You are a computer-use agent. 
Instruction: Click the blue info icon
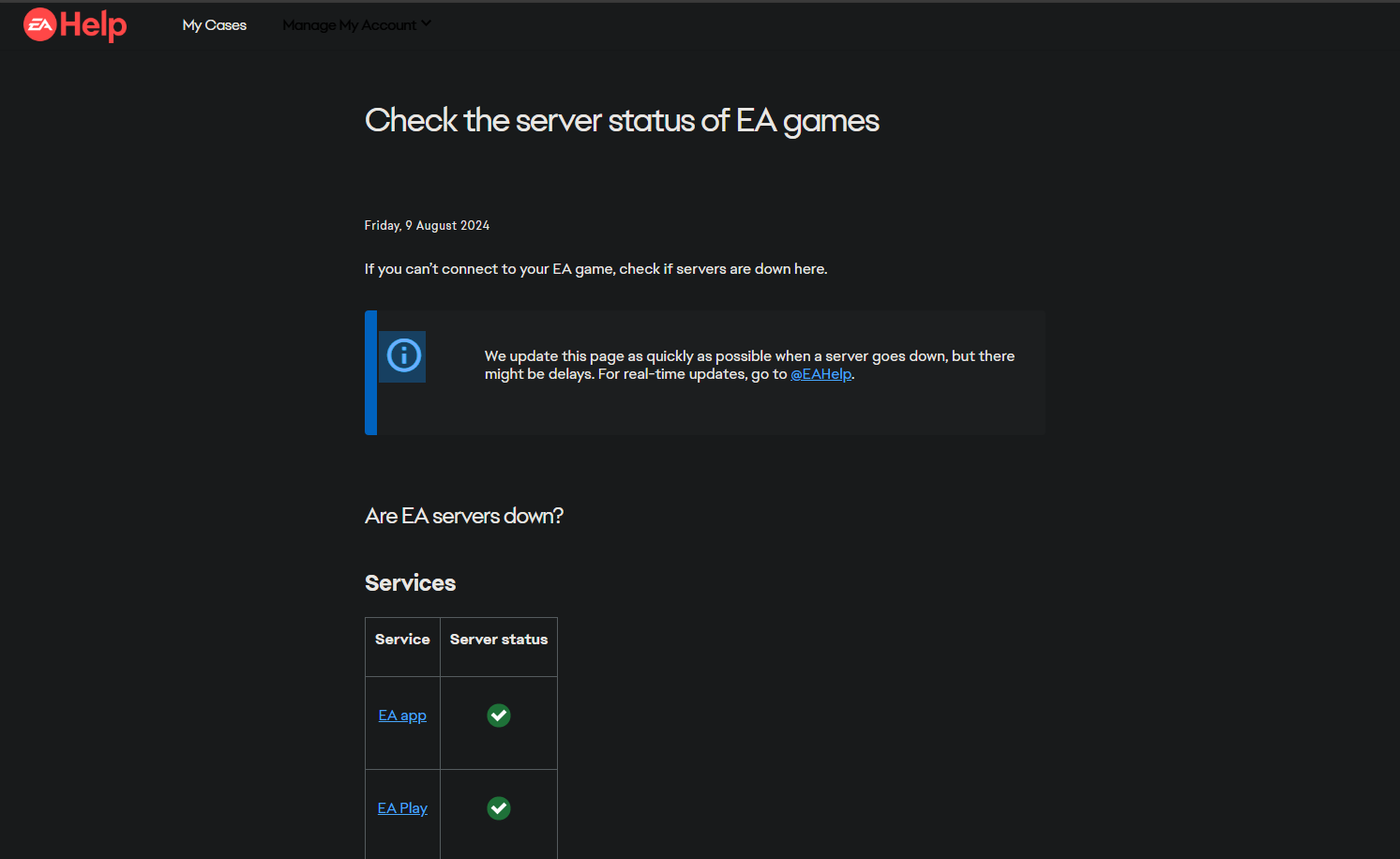pos(404,355)
